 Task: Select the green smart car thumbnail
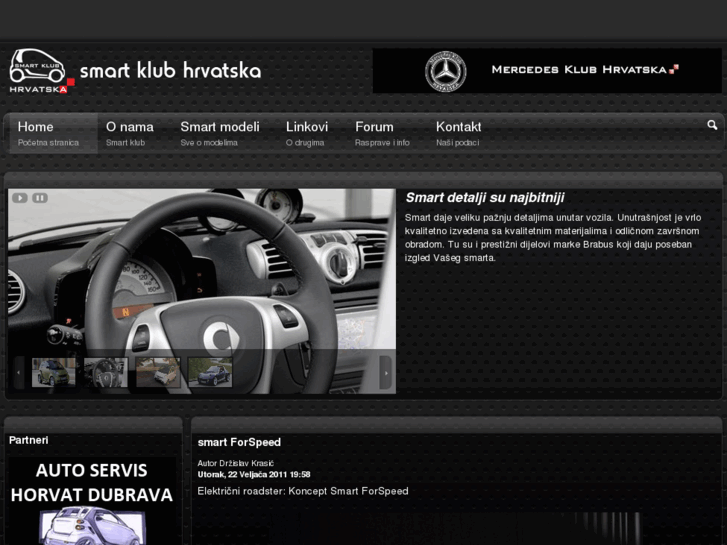53,372
